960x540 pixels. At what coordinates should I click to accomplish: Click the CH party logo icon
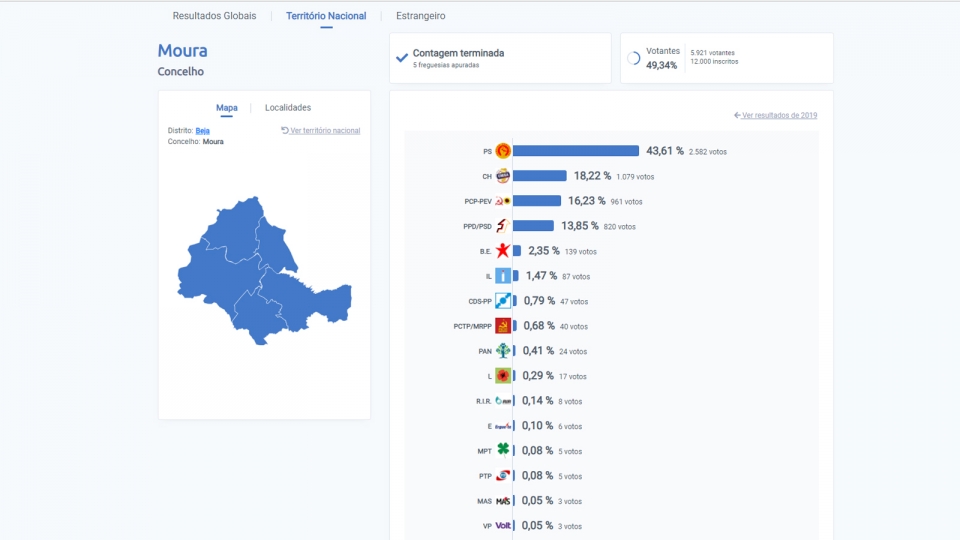tap(503, 176)
